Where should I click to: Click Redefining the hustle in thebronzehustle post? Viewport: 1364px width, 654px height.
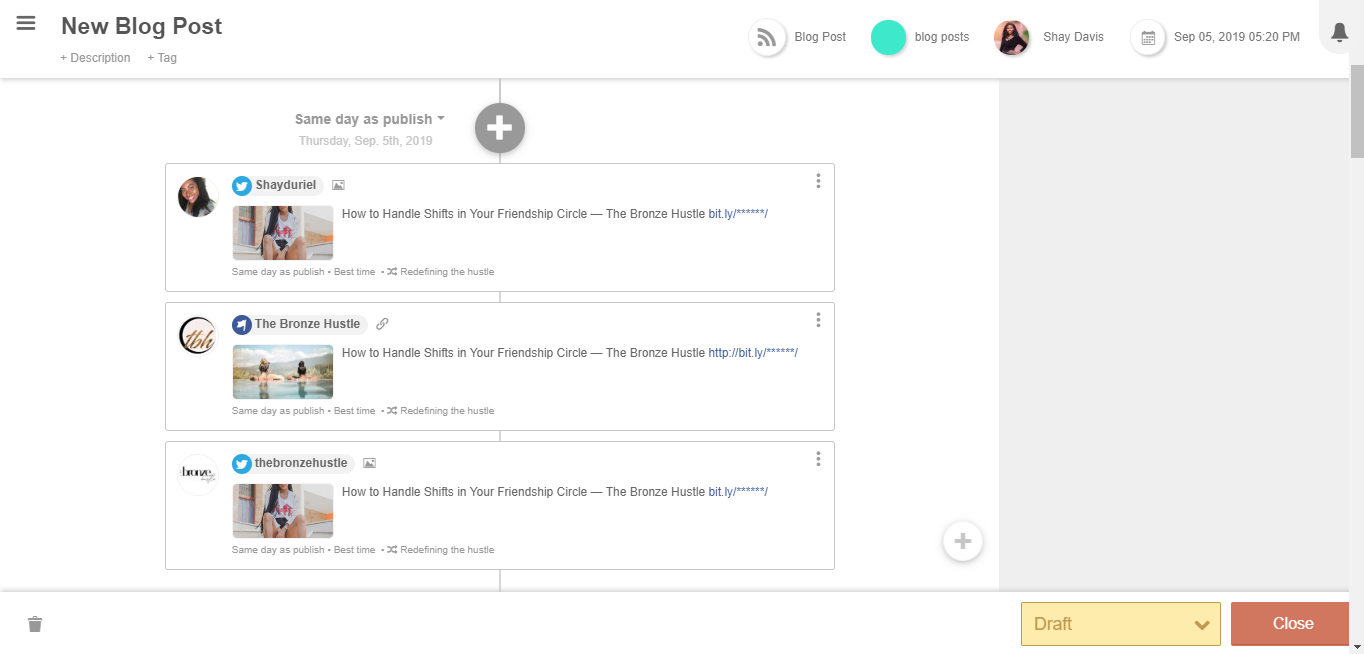tap(447, 550)
